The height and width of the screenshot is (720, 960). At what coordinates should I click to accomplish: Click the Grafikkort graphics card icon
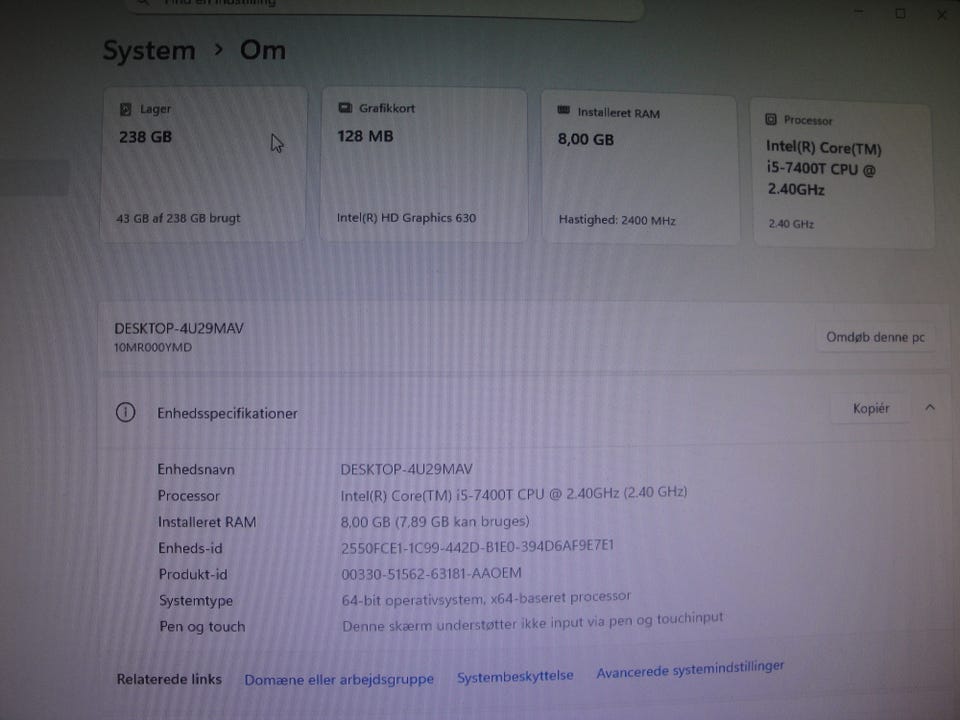tap(345, 108)
